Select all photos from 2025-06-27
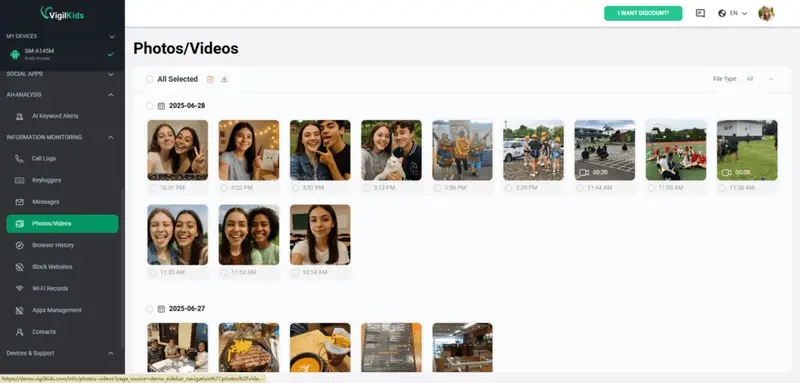Viewport: 800px width, 383px height. 149,309
